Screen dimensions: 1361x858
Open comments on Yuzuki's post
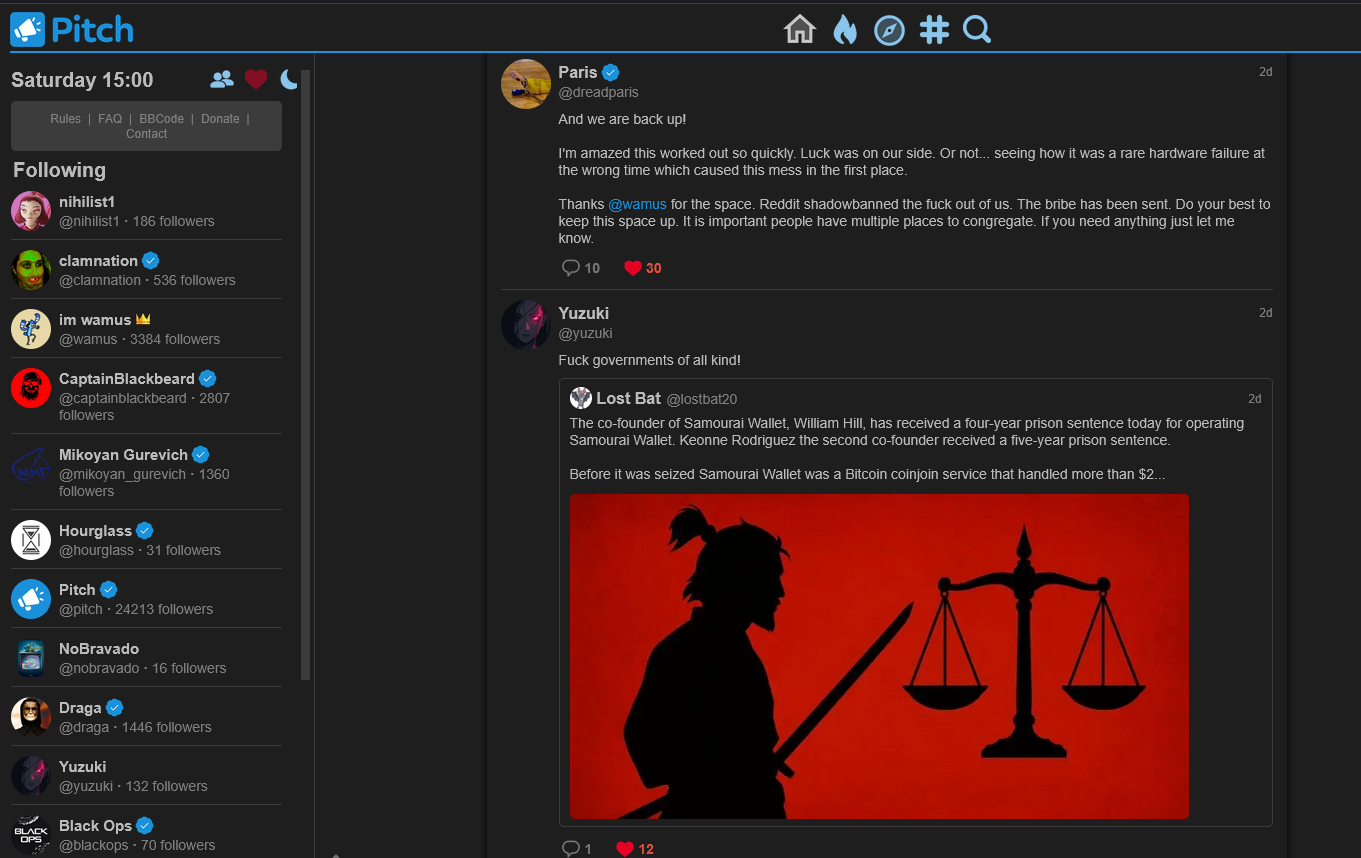[571, 848]
